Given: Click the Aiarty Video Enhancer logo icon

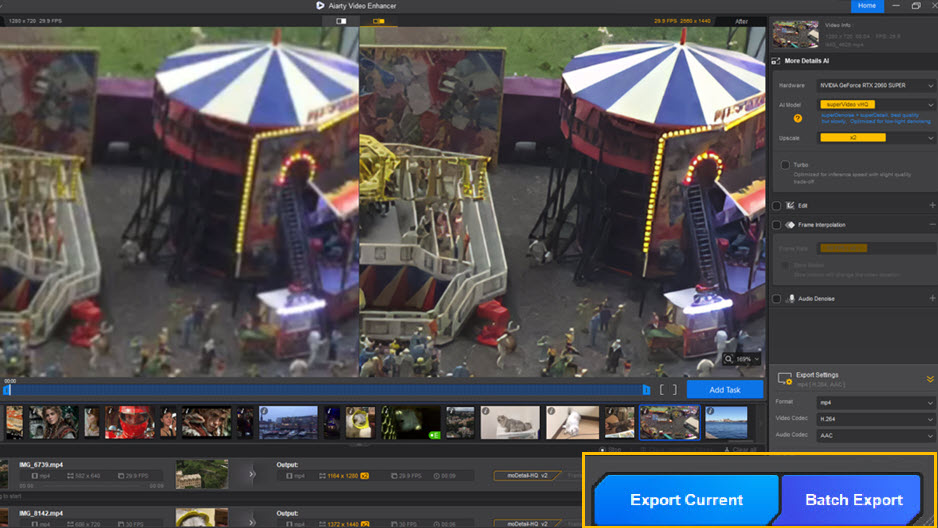Looking at the screenshot, I should pos(320,5).
